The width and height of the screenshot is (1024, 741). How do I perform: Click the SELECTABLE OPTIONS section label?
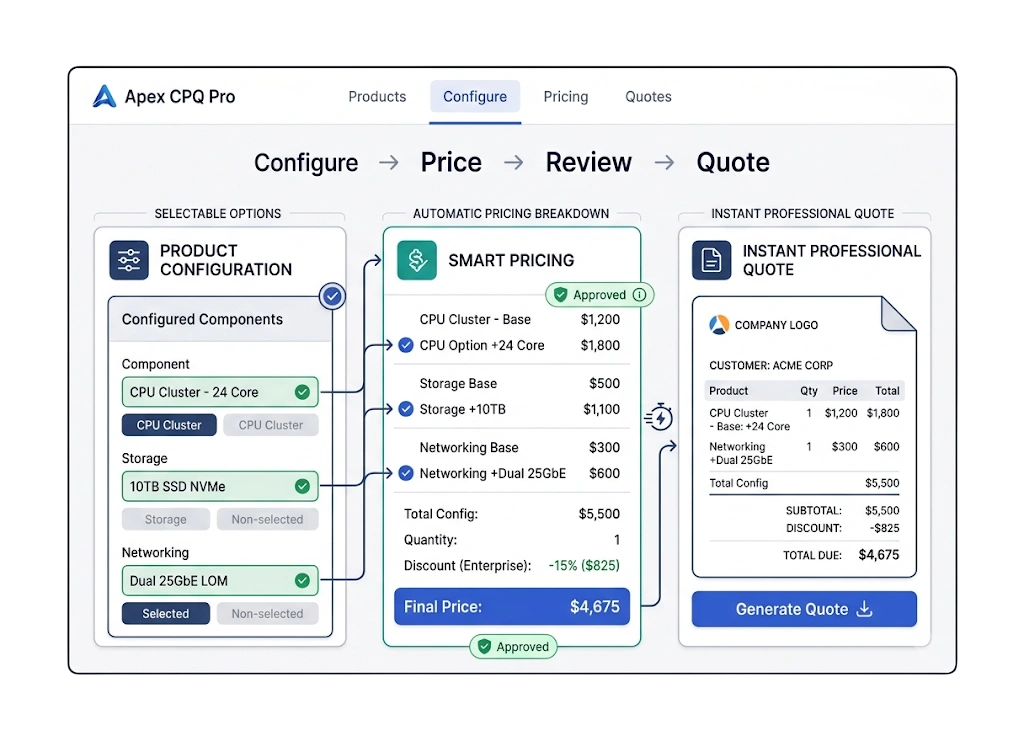217,213
